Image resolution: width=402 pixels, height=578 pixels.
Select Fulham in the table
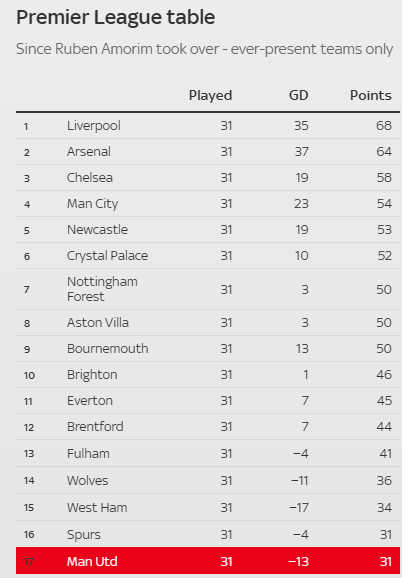pyautogui.click(x=88, y=453)
